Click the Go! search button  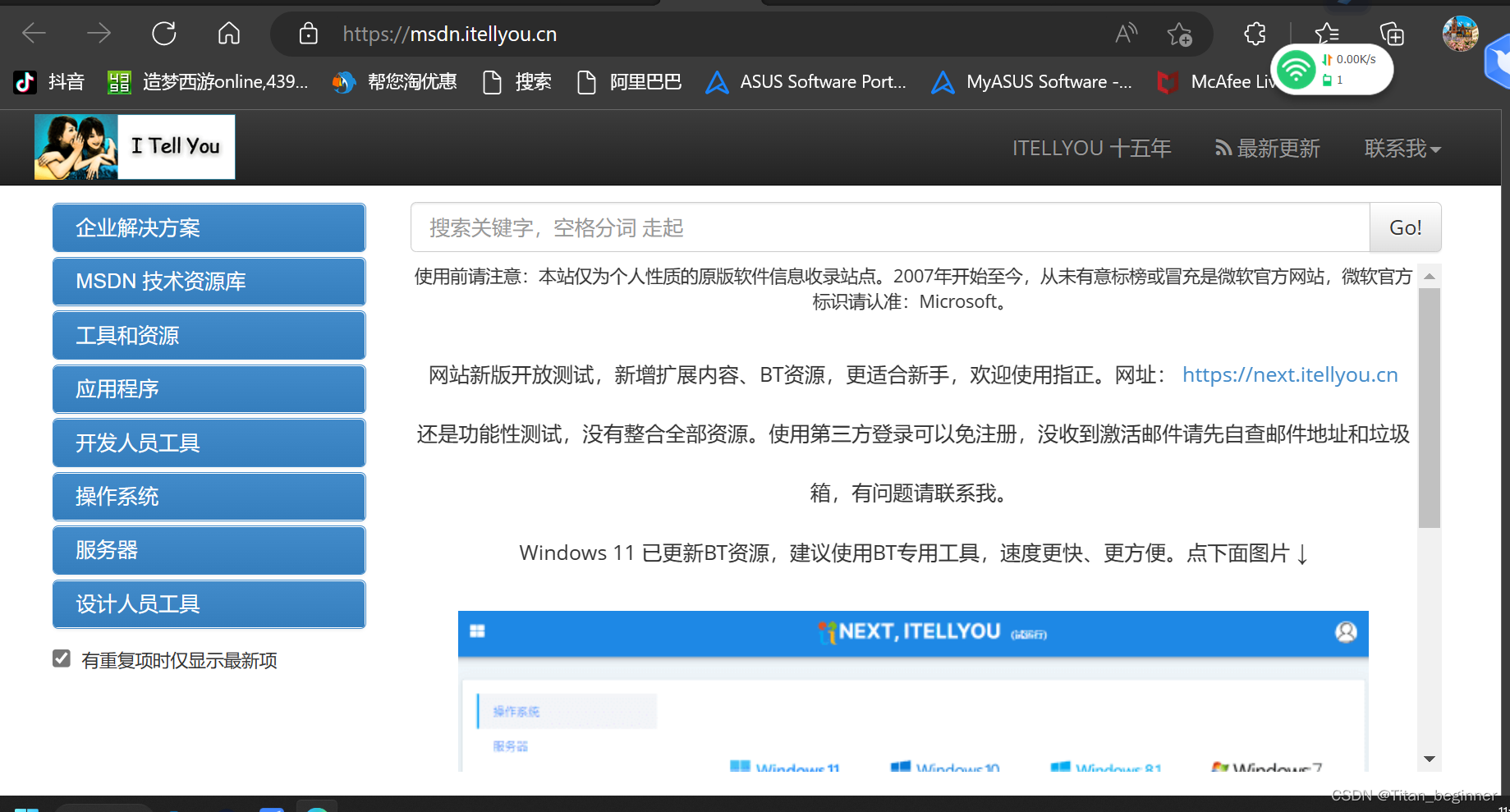coord(1405,227)
